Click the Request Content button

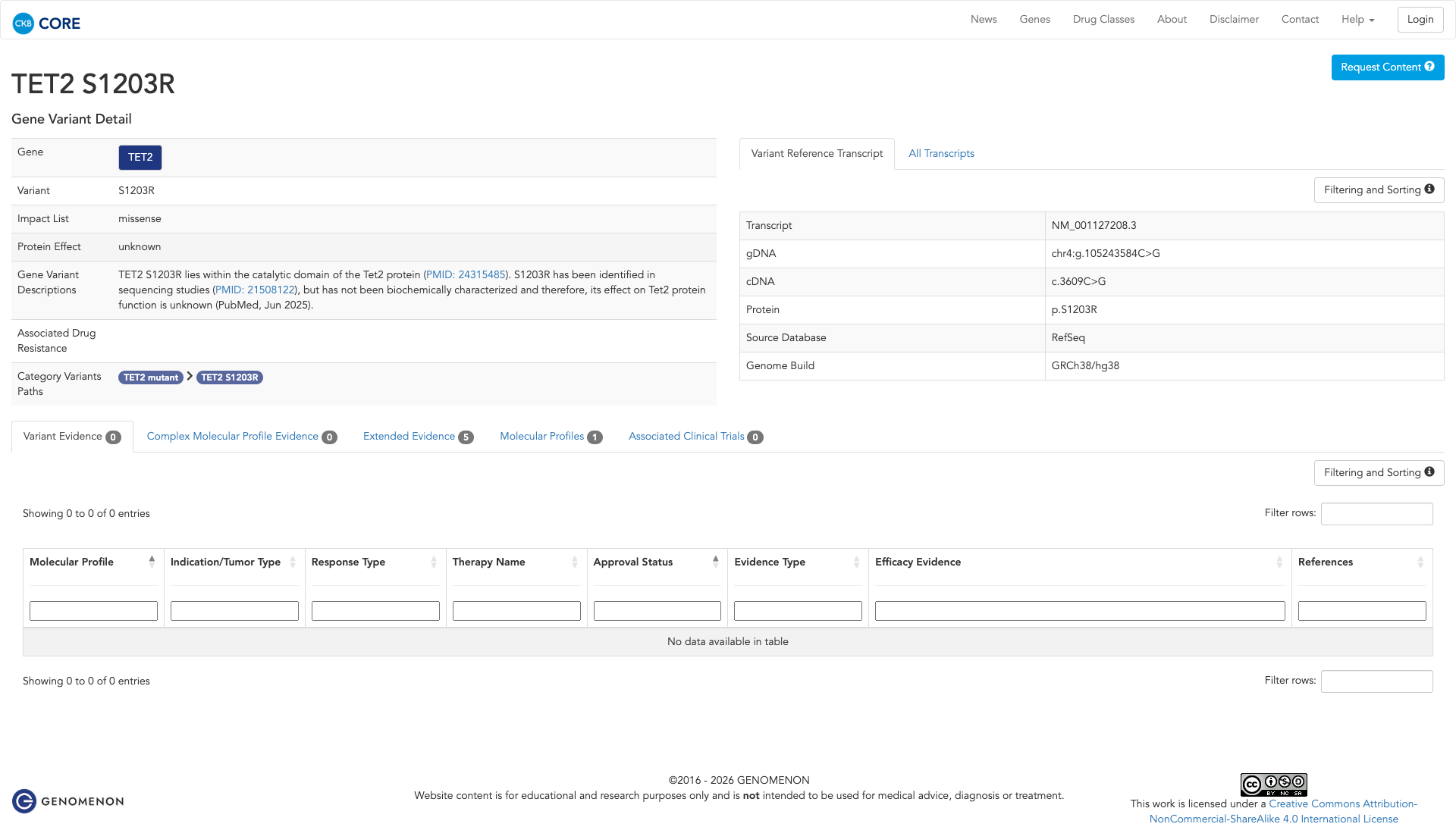[x=1387, y=67]
